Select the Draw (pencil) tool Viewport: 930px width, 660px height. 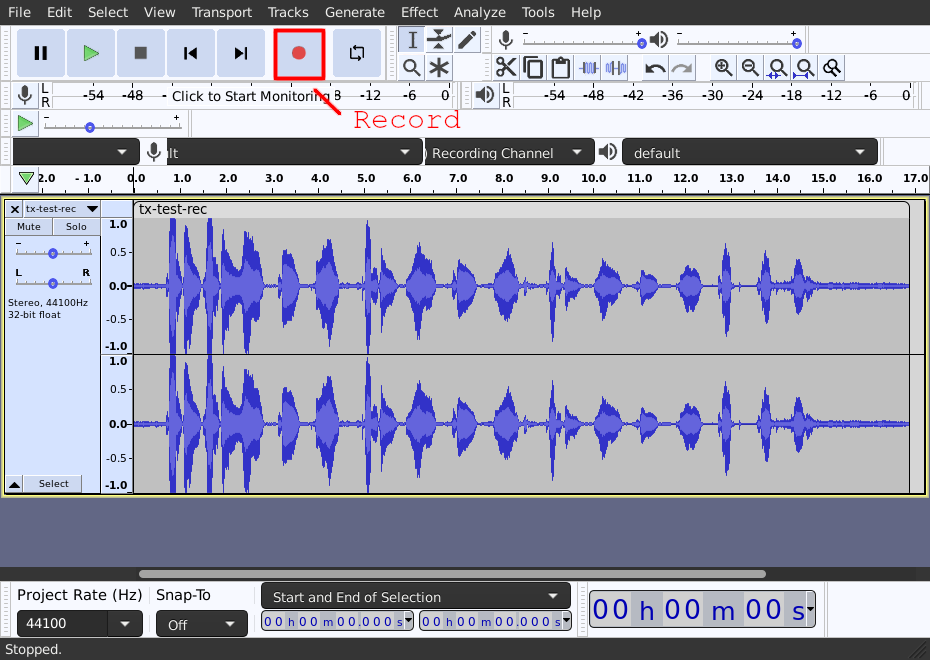[467, 40]
